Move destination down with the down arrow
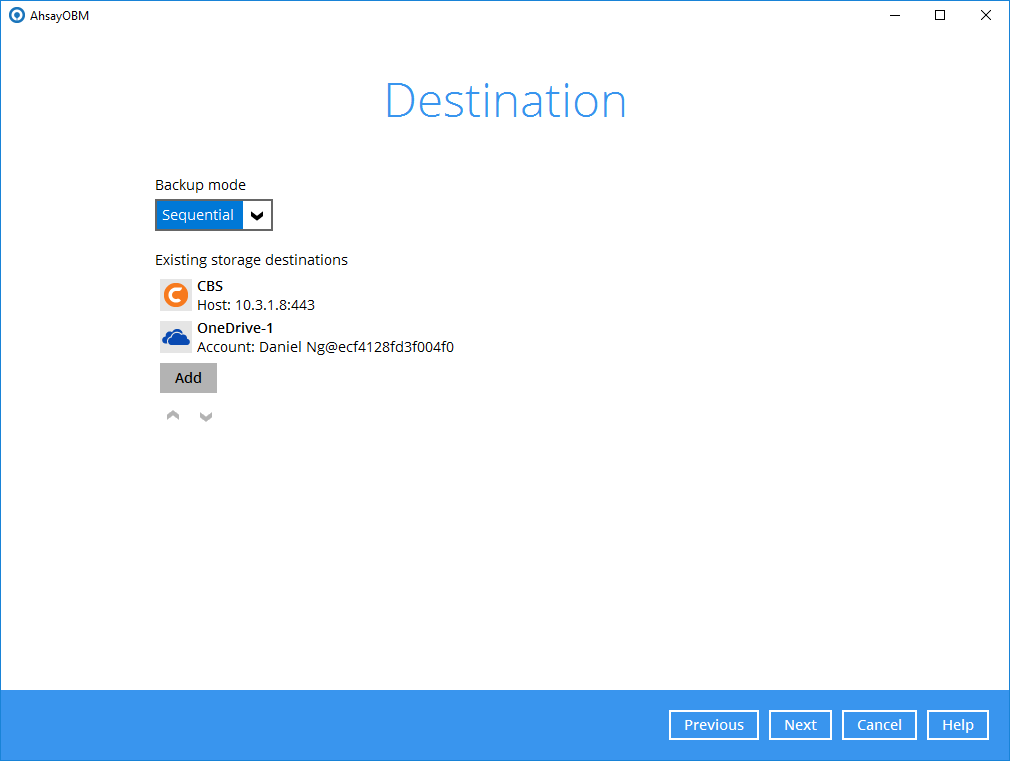 point(206,416)
